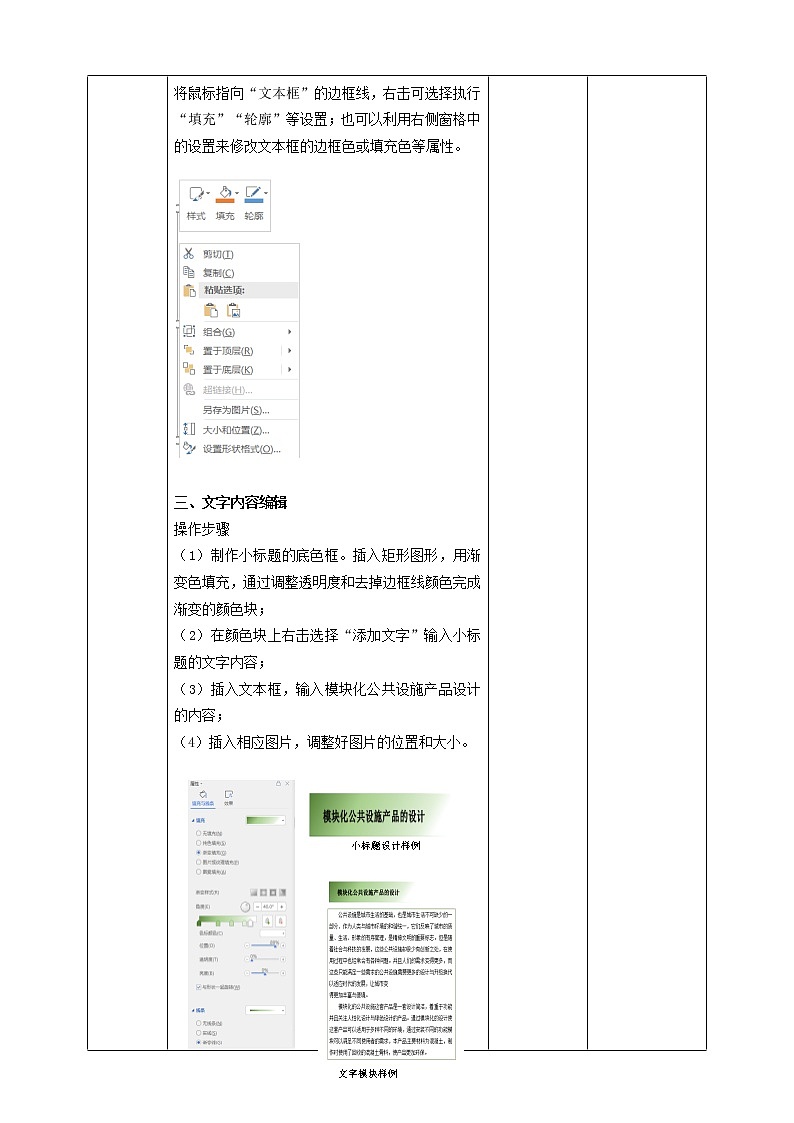The height and width of the screenshot is (1123, 794).
Task: Click the 样式 (Style) icon in mini toolbar
Action: [x=195, y=193]
